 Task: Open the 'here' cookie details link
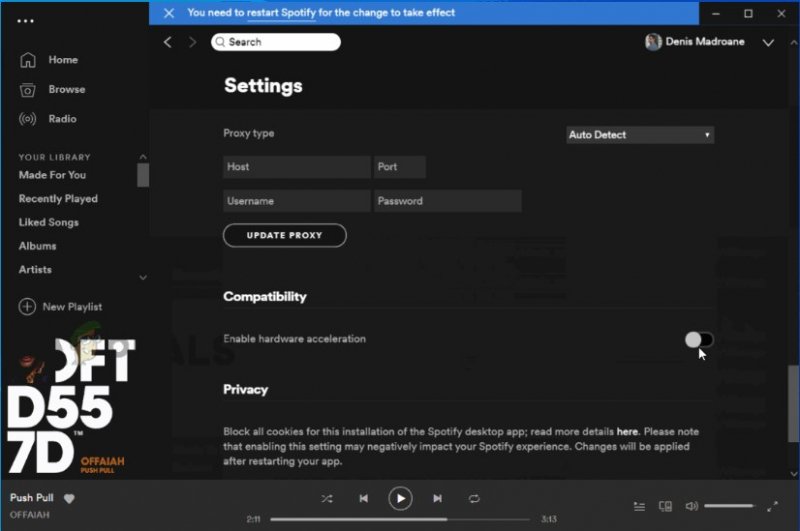click(627, 432)
